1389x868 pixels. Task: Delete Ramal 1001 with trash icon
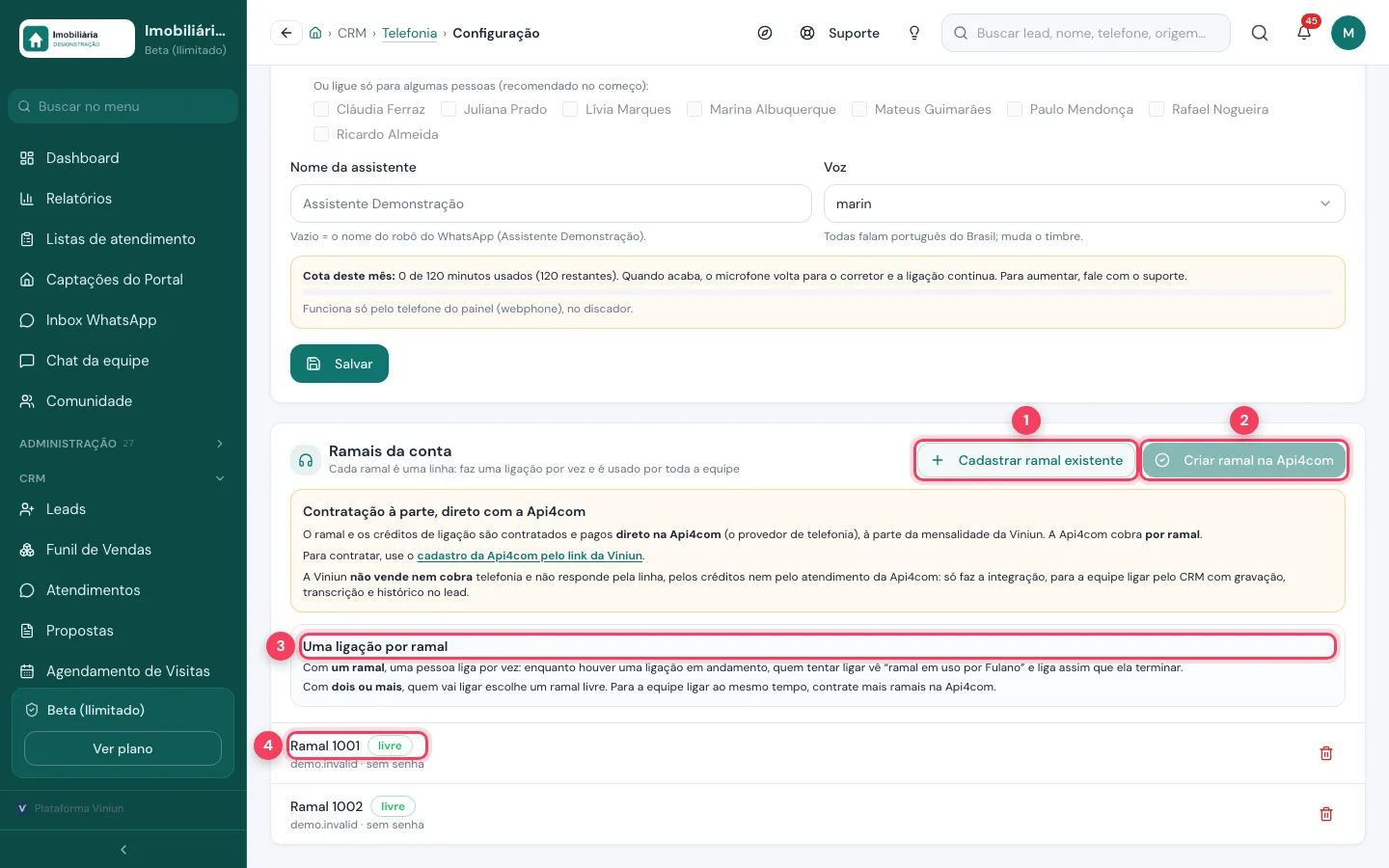(x=1326, y=753)
